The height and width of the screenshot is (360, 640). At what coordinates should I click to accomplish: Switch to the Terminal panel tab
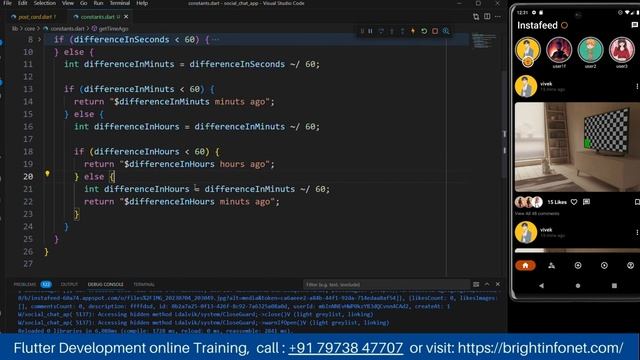click(144, 284)
